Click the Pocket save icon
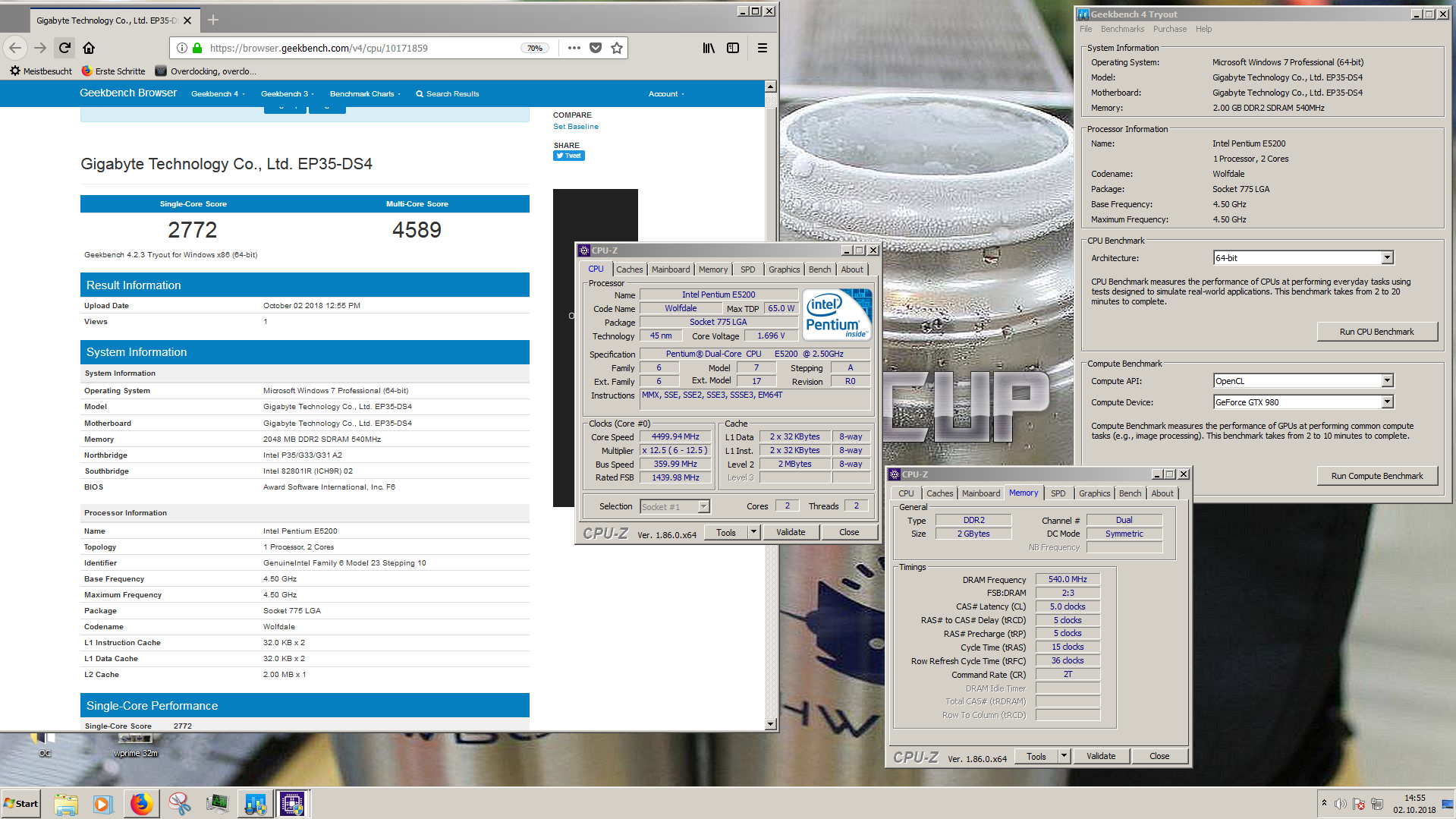The image size is (1456, 819). tap(596, 48)
